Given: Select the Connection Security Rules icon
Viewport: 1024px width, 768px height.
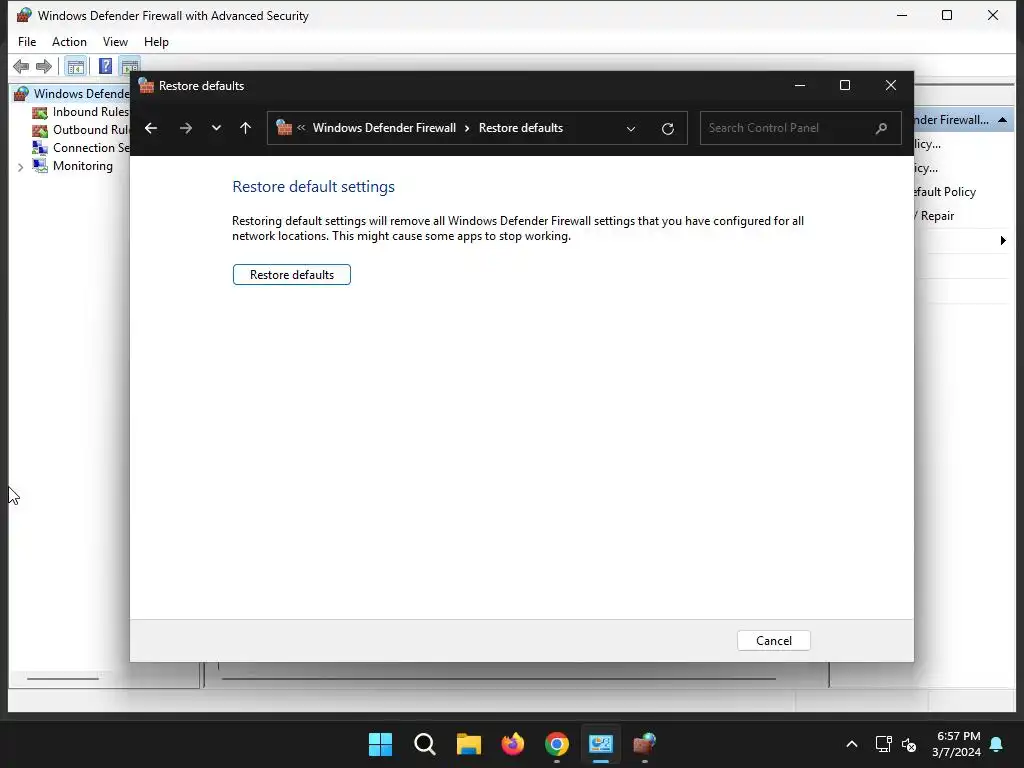Looking at the screenshot, I should [x=40, y=148].
